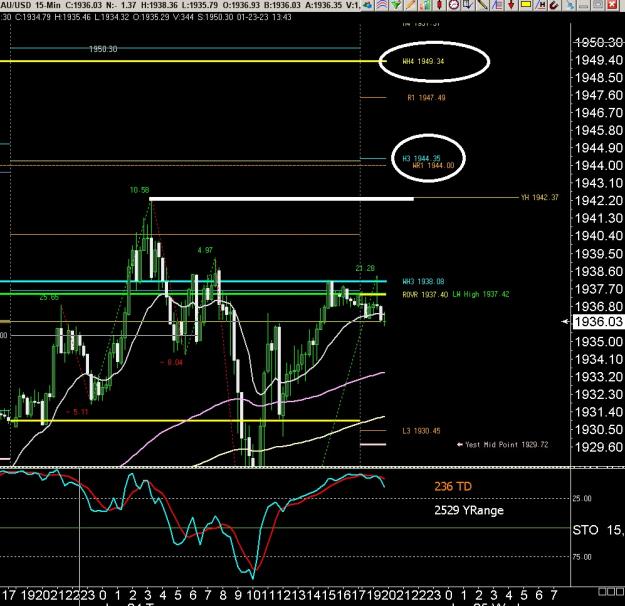Click the blue arrow toolbar icon
This screenshot has width=625, height=606.
click(x=368, y=5)
